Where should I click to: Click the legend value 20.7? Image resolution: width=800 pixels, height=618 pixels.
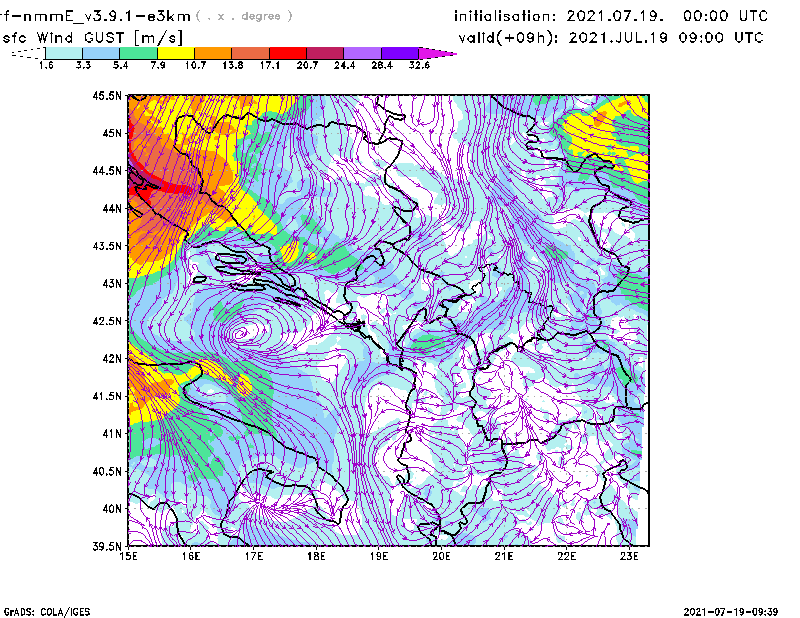click(x=307, y=65)
